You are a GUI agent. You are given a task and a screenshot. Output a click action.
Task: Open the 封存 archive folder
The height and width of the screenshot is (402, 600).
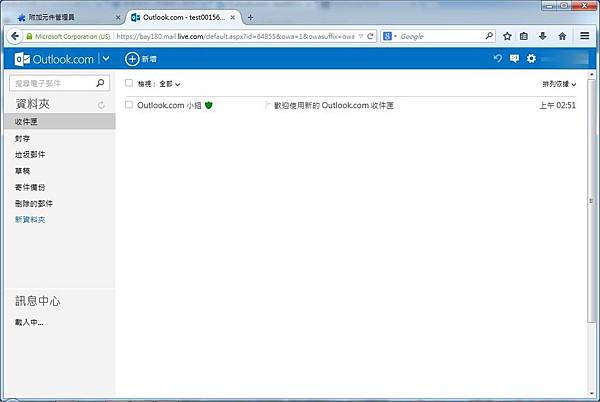pyautogui.click(x=22, y=138)
